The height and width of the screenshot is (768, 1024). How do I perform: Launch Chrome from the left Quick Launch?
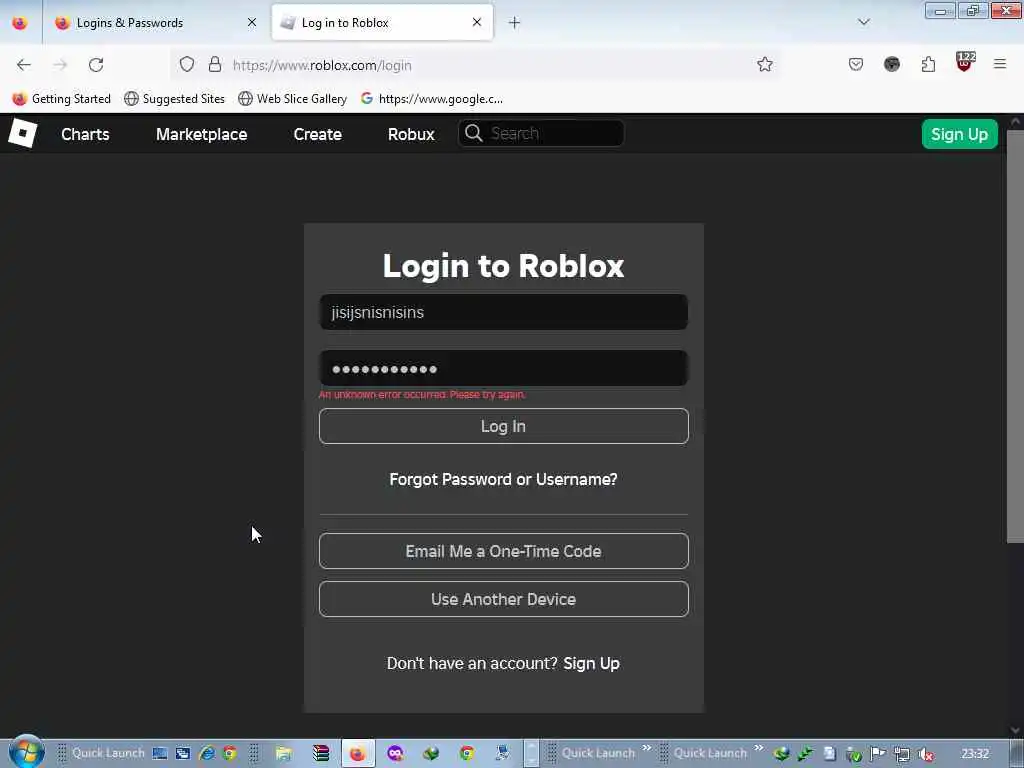click(230, 753)
